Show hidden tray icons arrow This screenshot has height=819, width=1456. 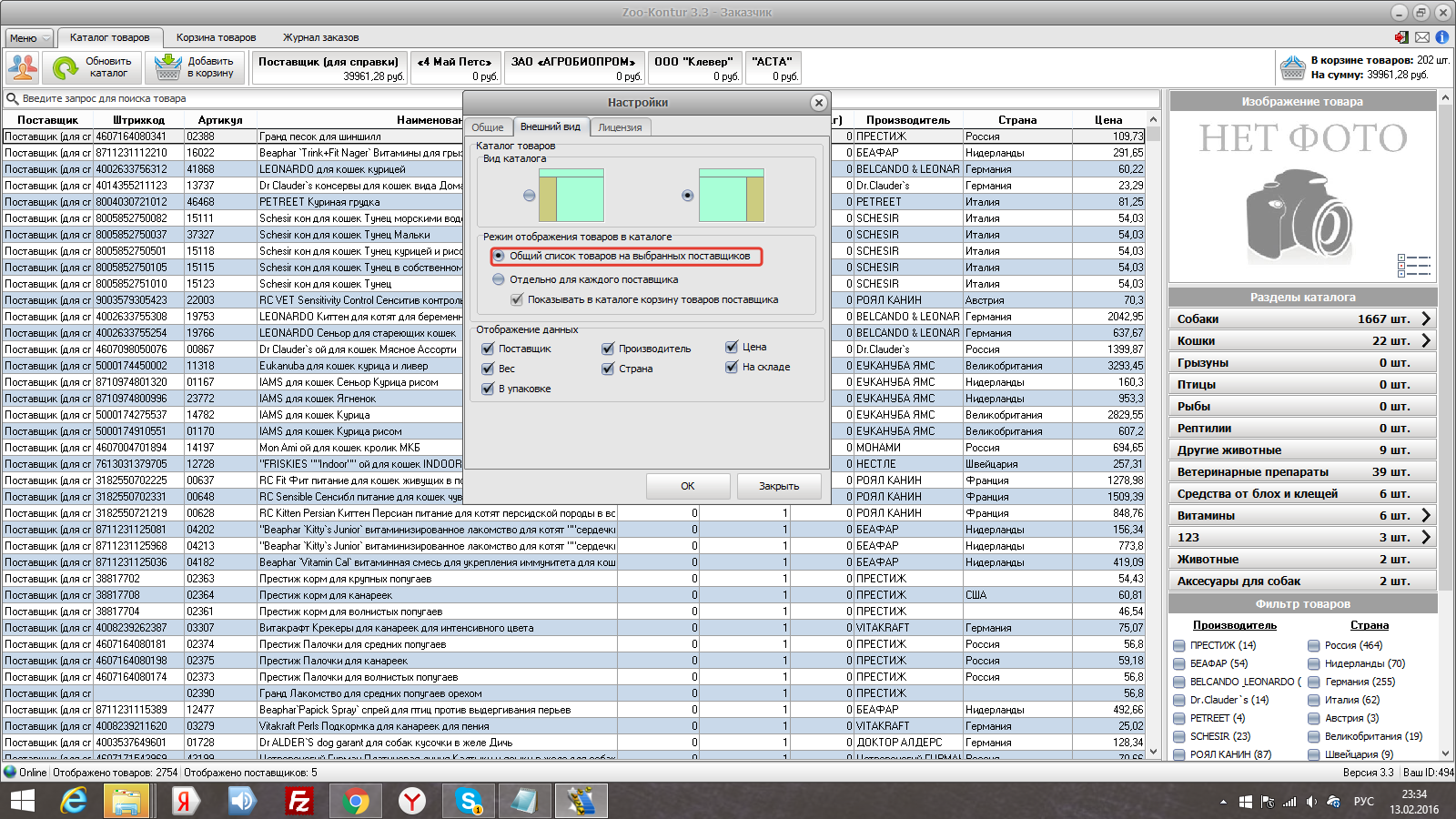(1223, 802)
